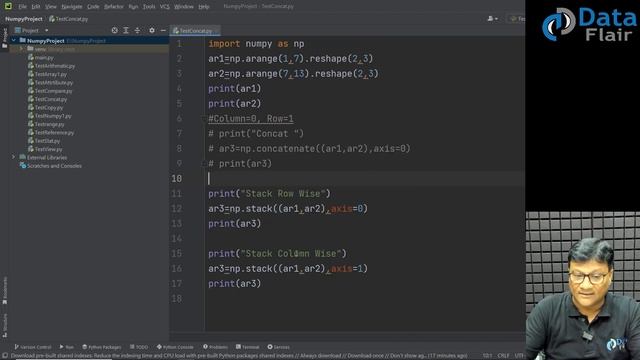Open the Help menu
Image resolution: width=640 pixels, height=360 pixels.
[x=204, y=7]
